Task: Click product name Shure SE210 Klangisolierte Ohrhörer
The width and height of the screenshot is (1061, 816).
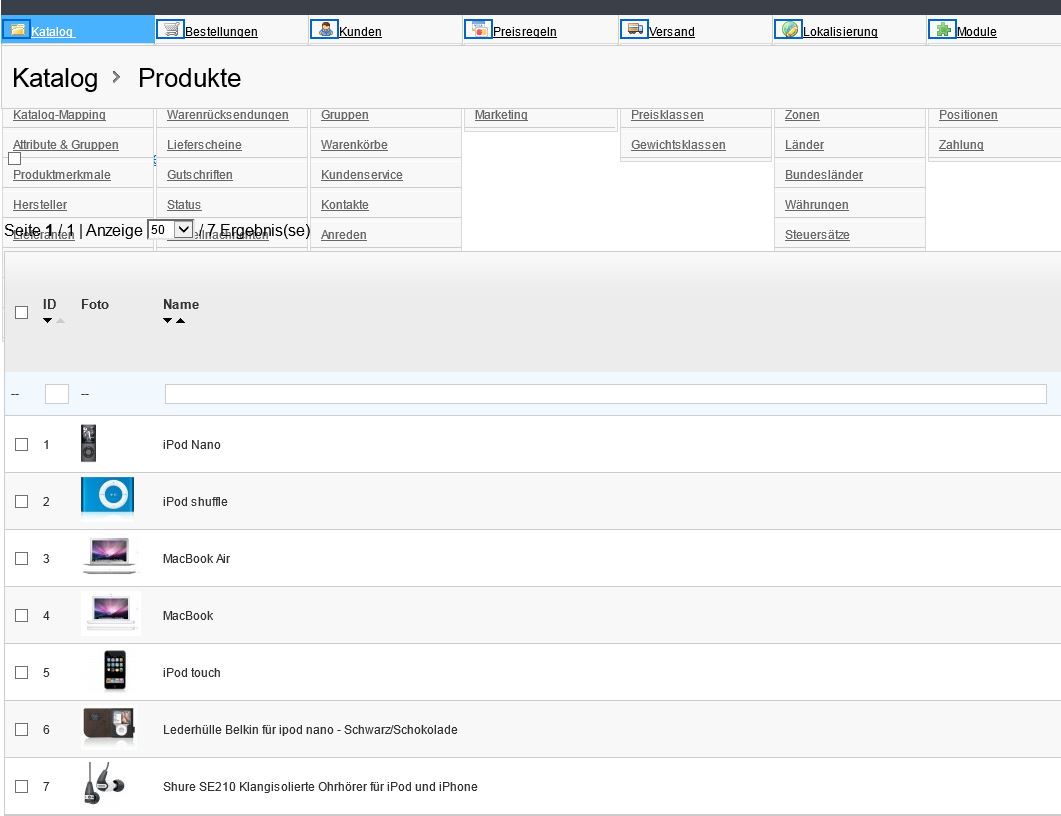Action: [320, 786]
